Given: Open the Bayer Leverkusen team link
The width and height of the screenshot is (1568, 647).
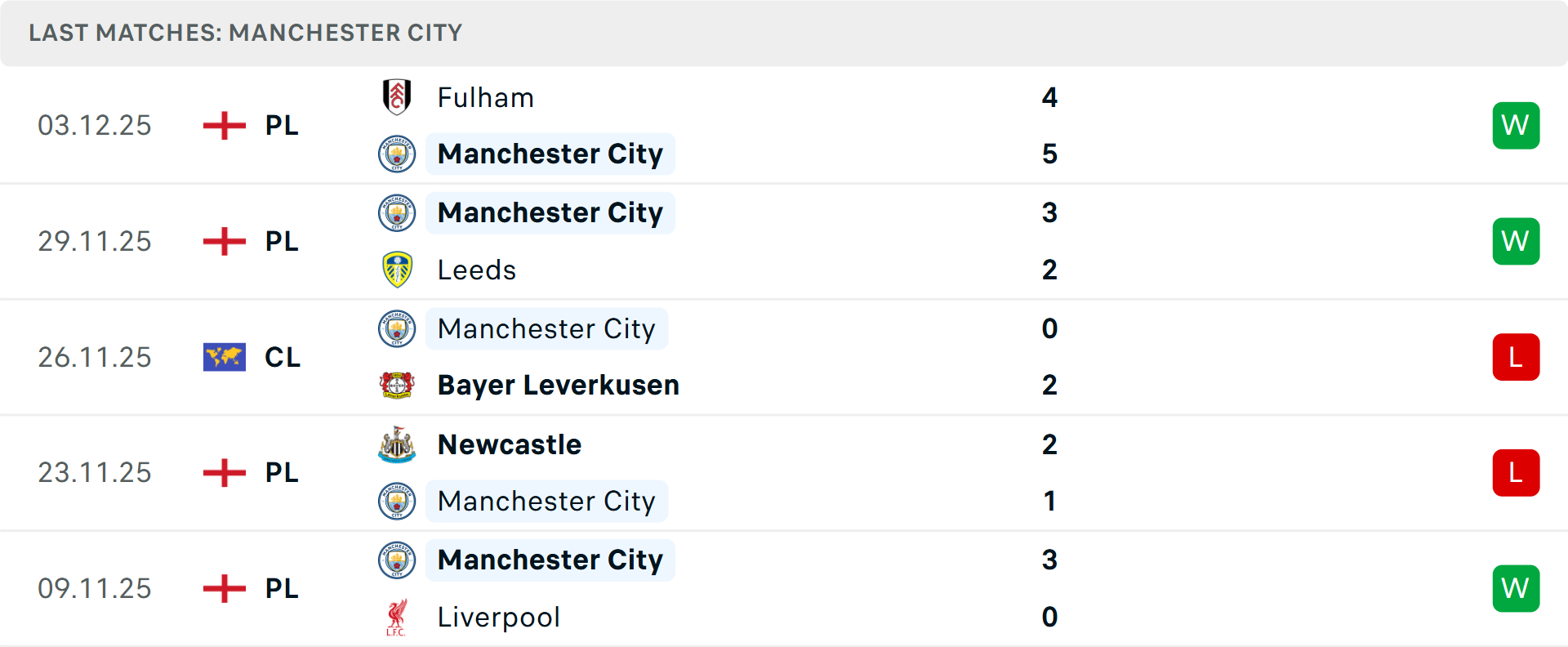Looking at the screenshot, I should point(558,385).
